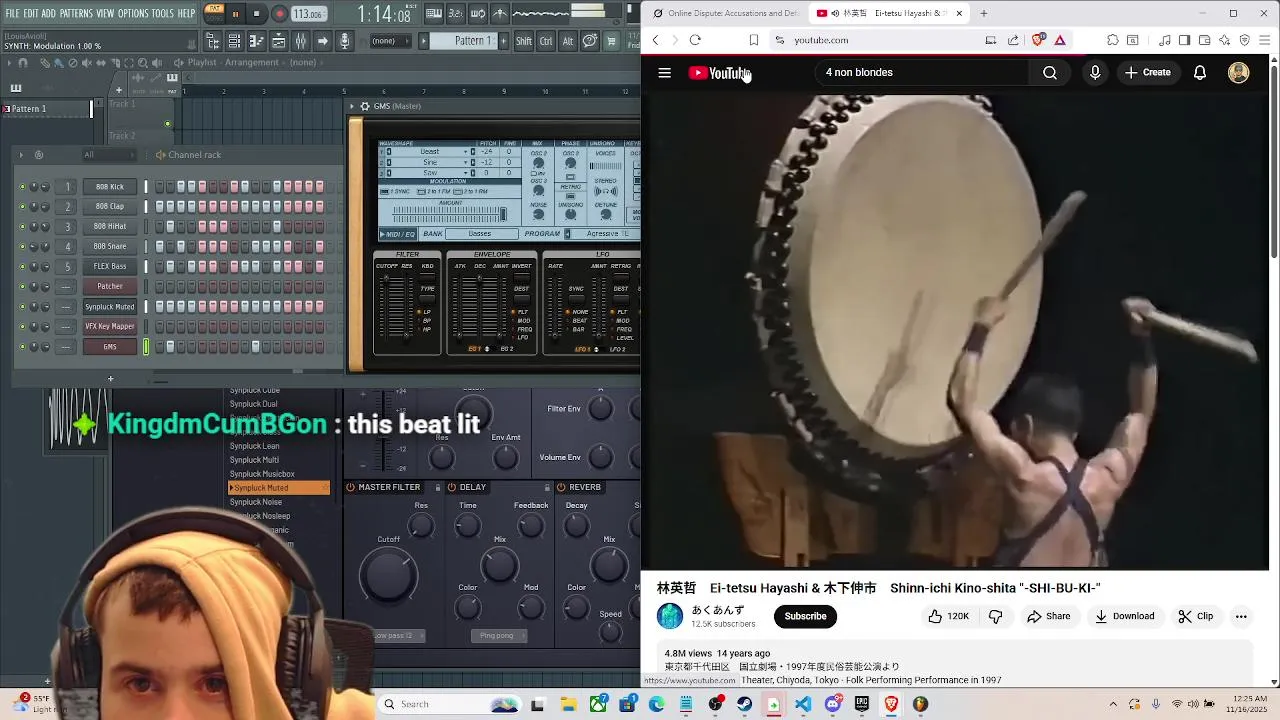Open the GMS Basses bank selector
The width and height of the screenshot is (1280, 720).
[482, 233]
